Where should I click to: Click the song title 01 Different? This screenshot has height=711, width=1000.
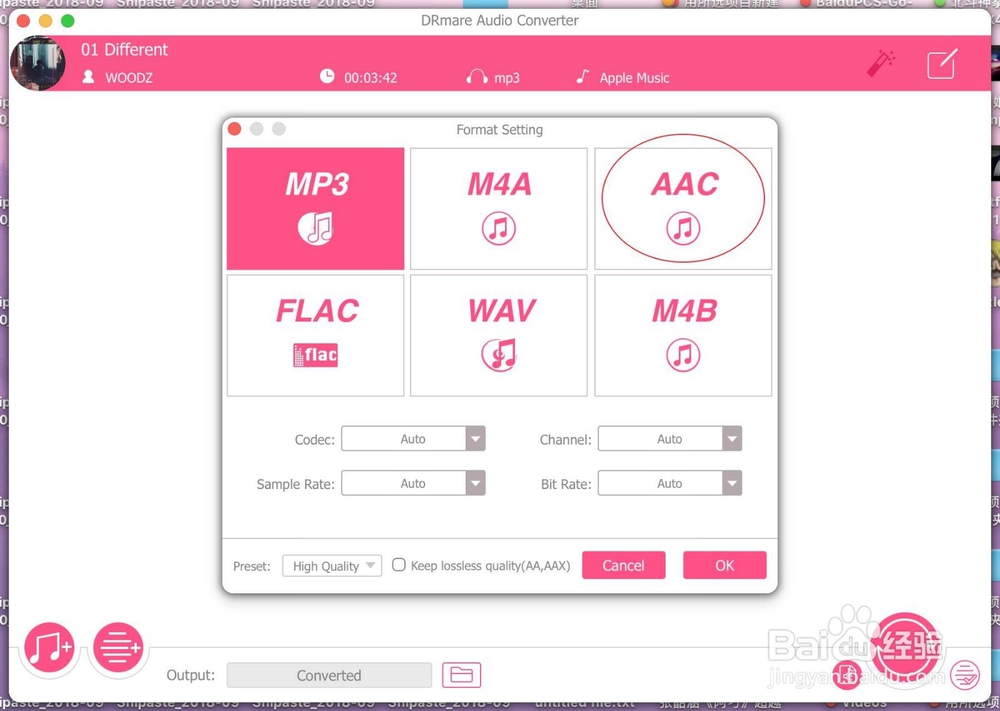click(x=124, y=50)
